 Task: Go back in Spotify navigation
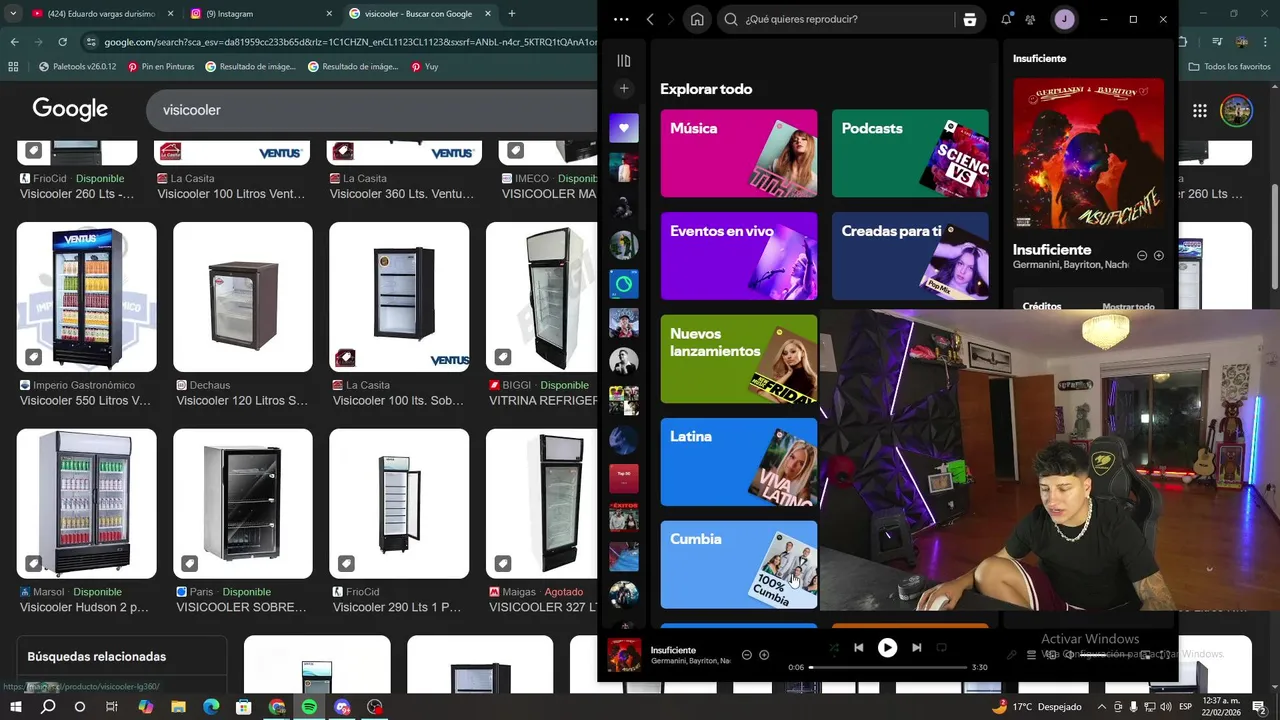click(650, 19)
